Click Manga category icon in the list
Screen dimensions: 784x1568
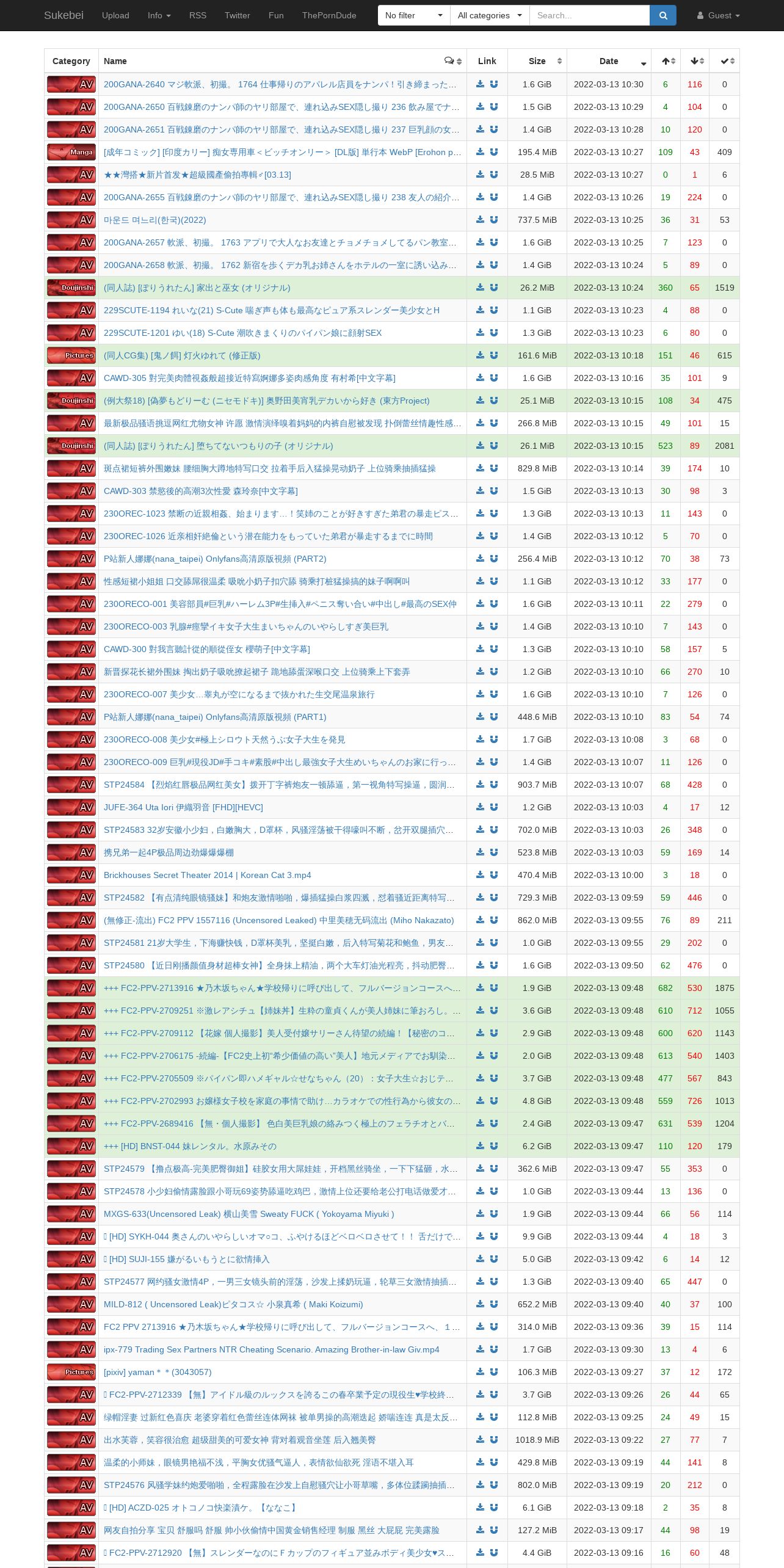pyautogui.click(x=71, y=152)
